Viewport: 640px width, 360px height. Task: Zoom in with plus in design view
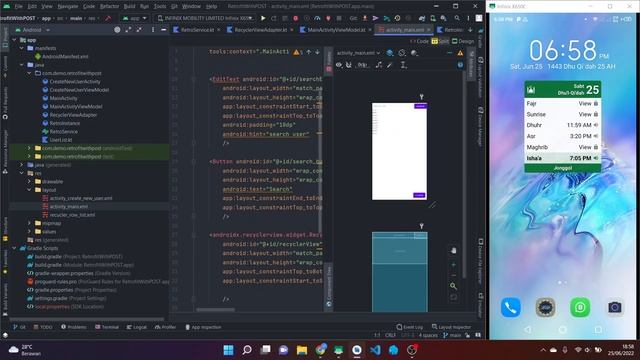[x=453, y=265]
